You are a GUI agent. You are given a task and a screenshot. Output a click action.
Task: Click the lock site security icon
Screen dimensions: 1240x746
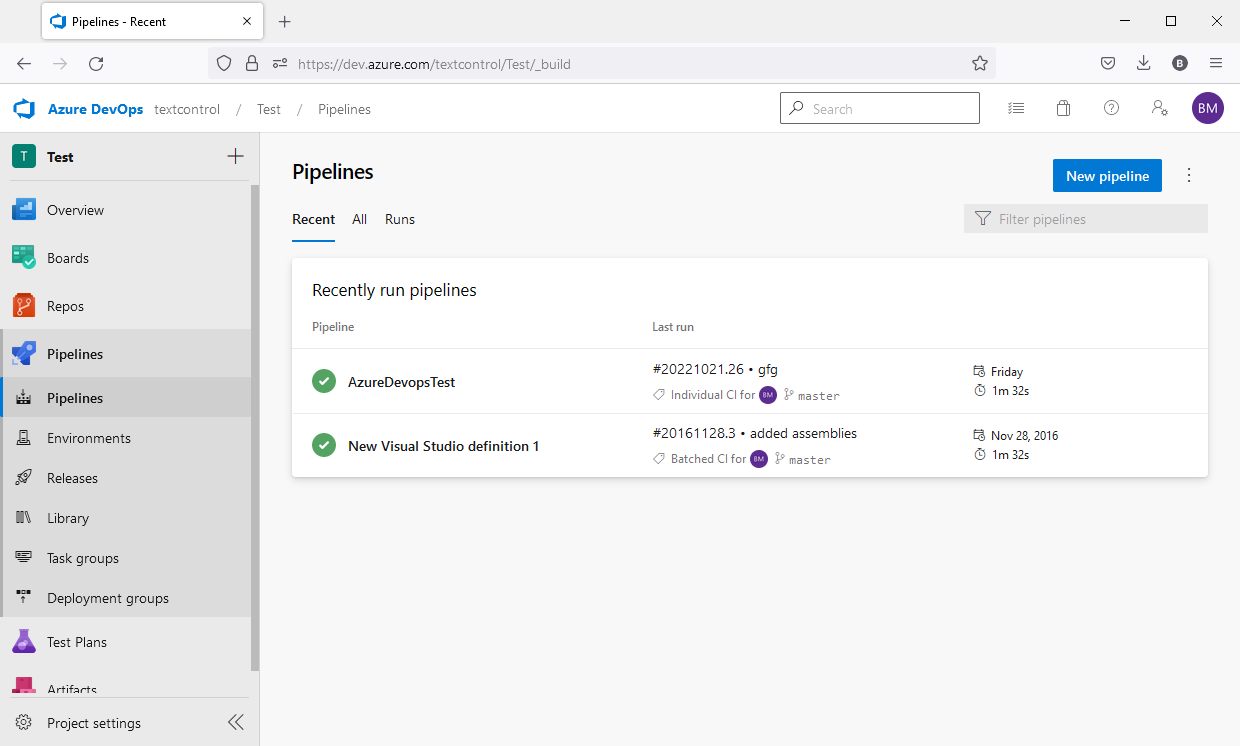252,63
